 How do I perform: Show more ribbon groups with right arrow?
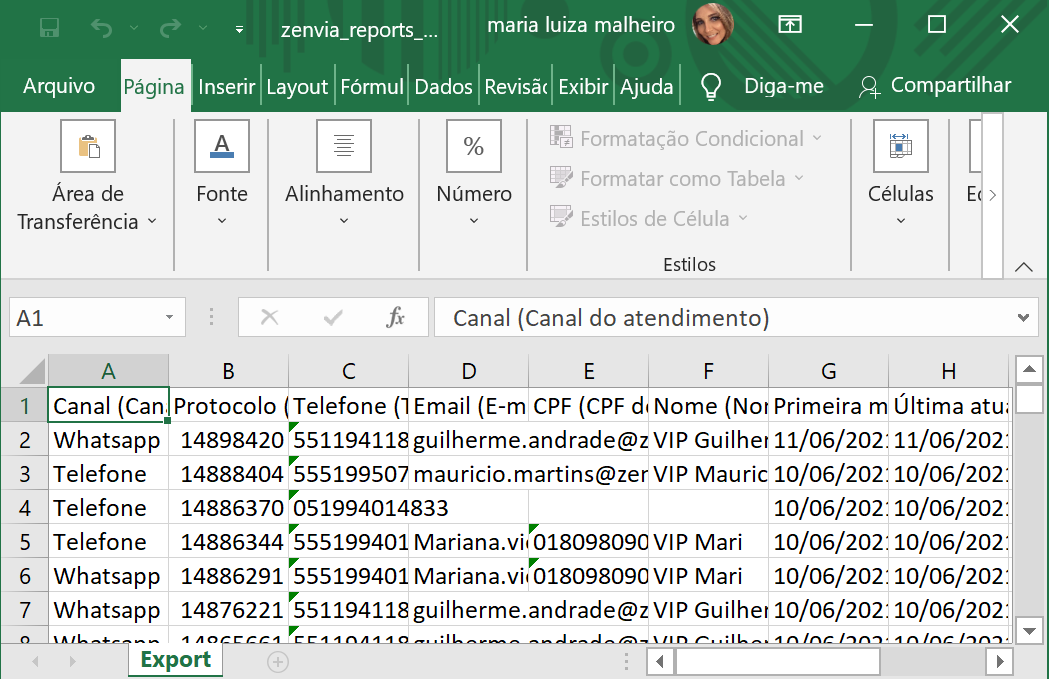point(993,195)
